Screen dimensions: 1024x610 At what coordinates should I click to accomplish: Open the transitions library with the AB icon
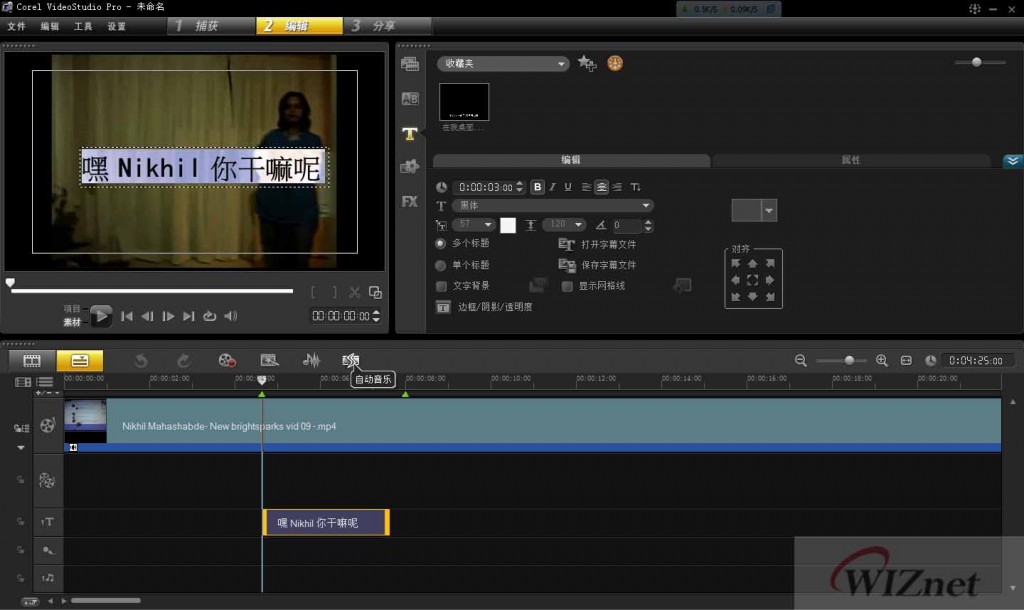(410, 99)
